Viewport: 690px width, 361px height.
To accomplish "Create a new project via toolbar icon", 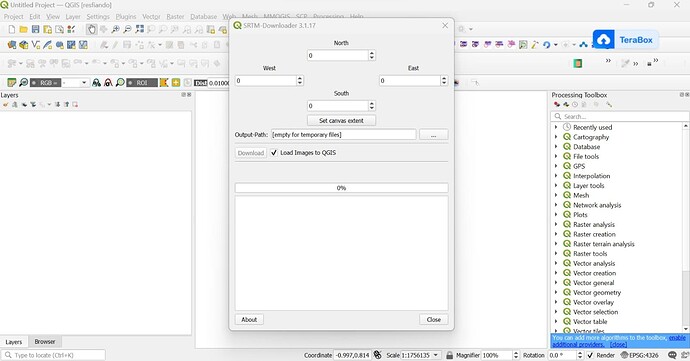I will pos(12,29).
